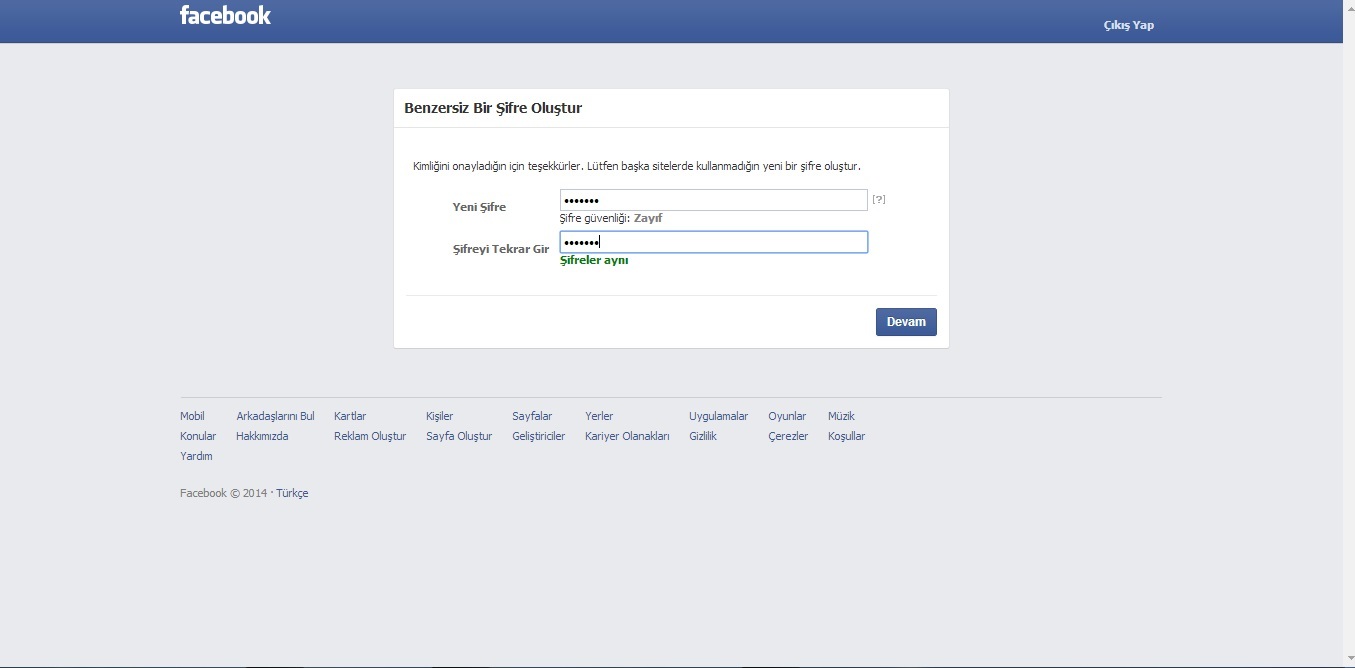1355x668 pixels.
Task: Open the Kişiler footer link
Action: [439, 416]
